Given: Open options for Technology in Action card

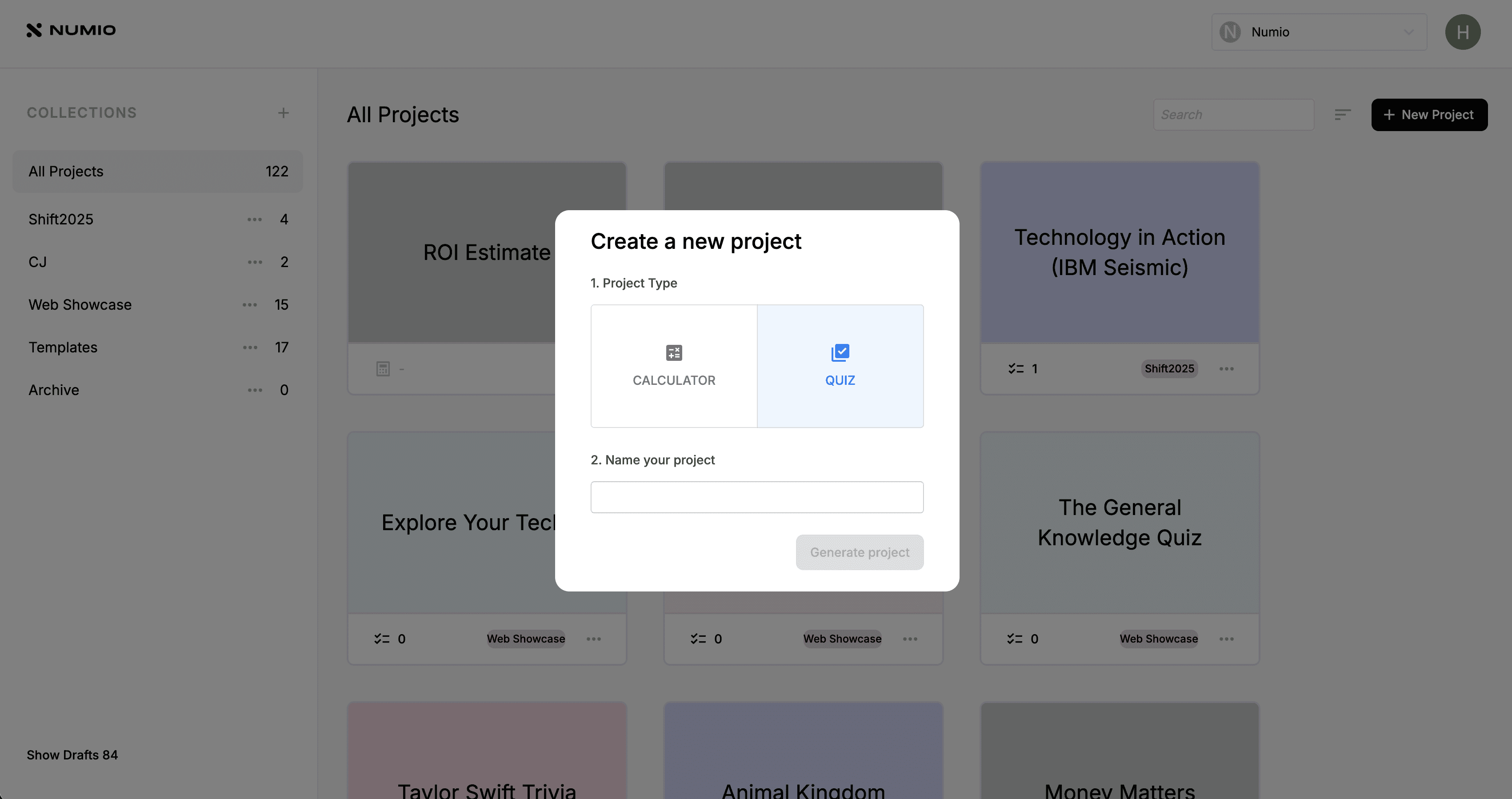Looking at the screenshot, I should 1226,369.
